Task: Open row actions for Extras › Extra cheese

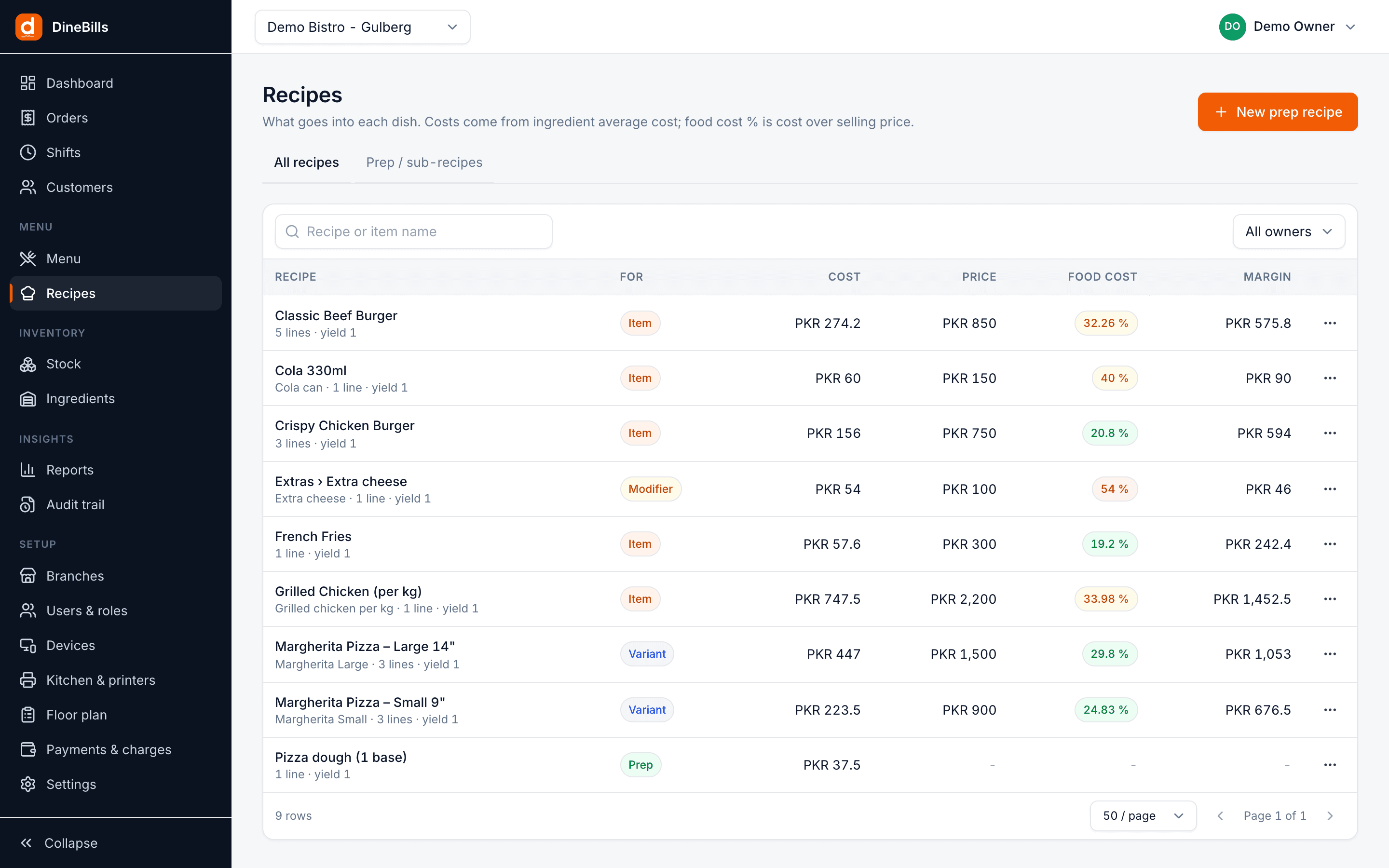Action: point(1330,489)
